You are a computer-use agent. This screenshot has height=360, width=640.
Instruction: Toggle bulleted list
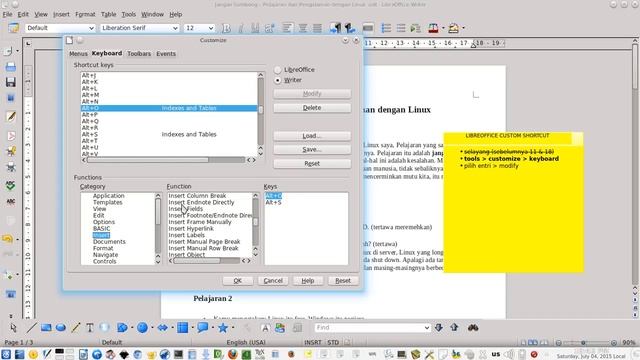coord(401,28)
